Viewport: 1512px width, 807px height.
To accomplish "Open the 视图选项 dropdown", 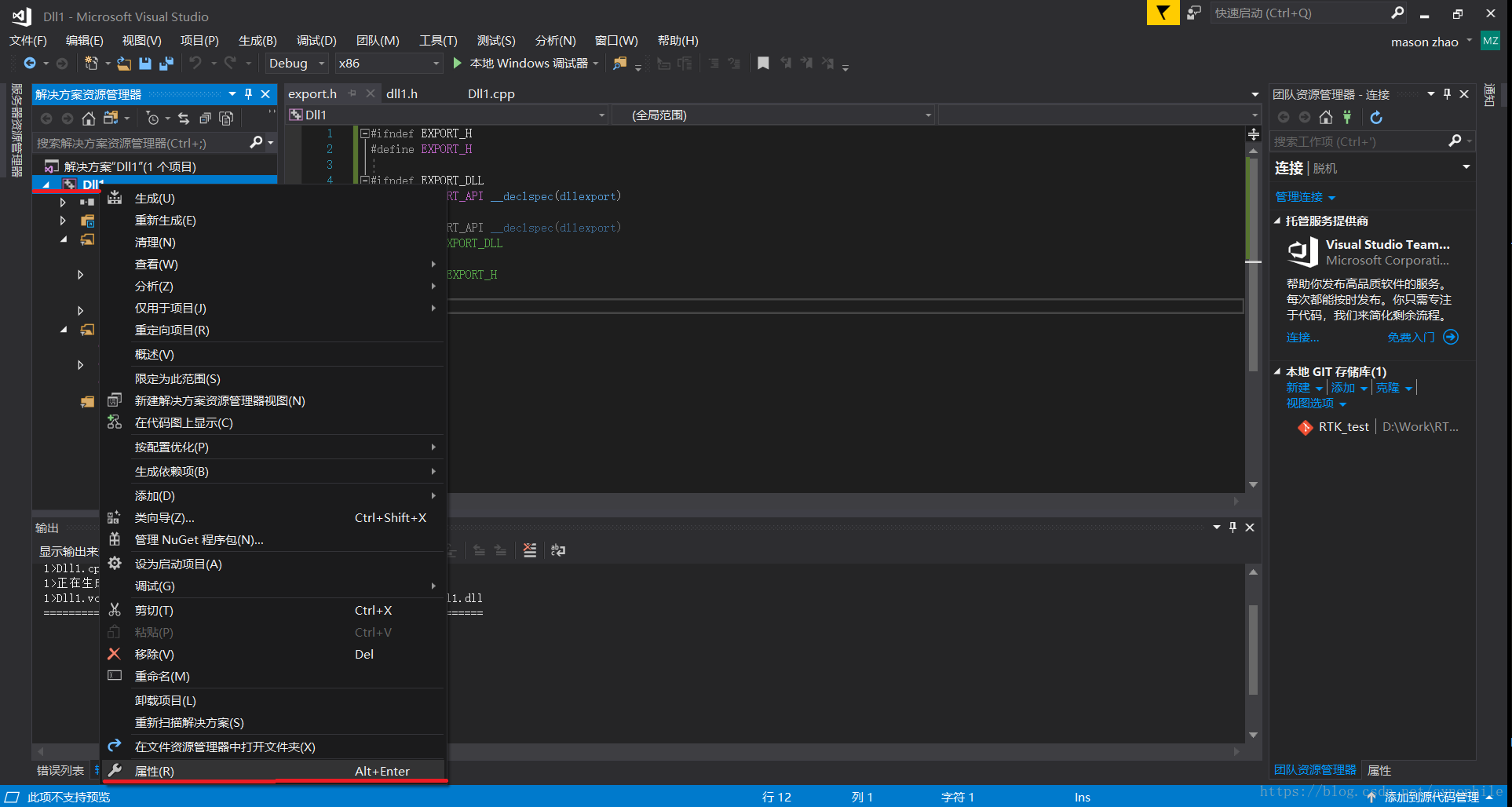I will (x=1316, y=403).
